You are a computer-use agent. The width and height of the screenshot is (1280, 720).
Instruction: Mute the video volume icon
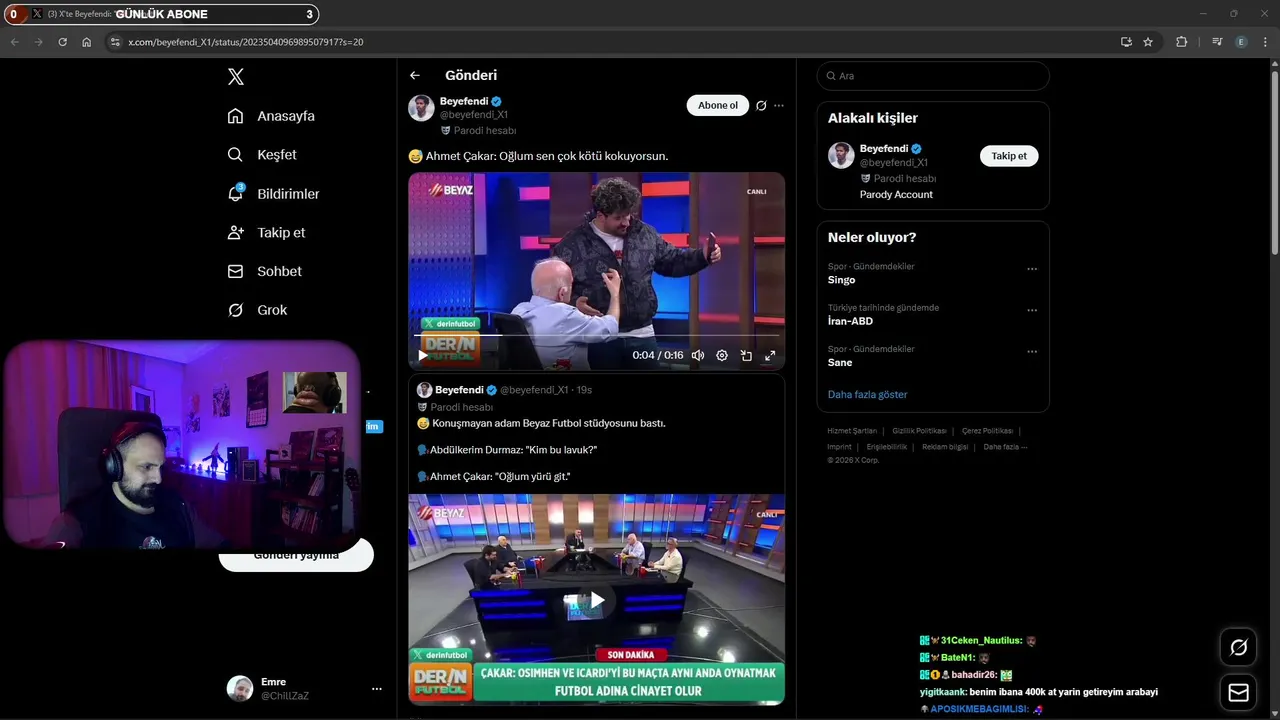click(x=698, y=355)
